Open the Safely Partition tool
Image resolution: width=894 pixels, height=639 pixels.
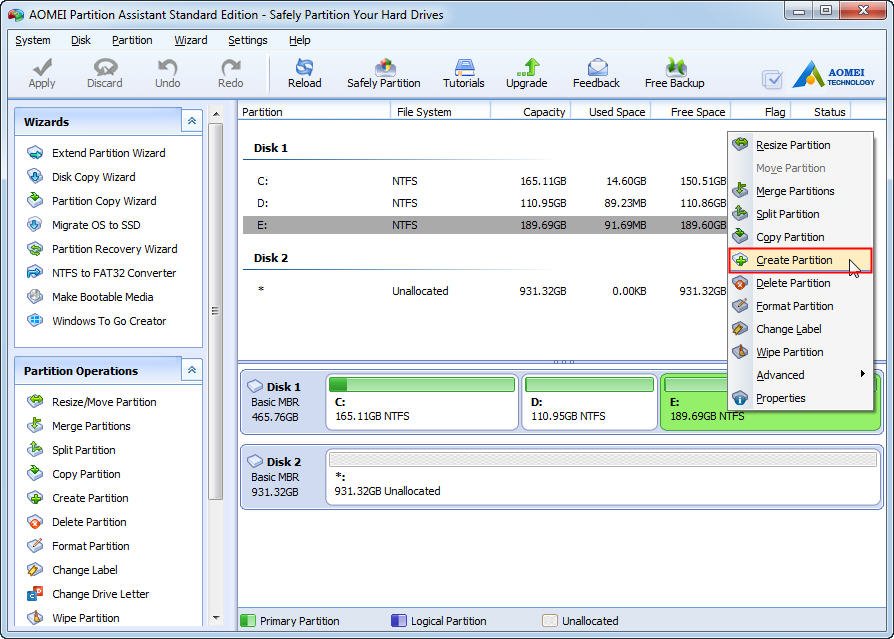tap(384, 74)
